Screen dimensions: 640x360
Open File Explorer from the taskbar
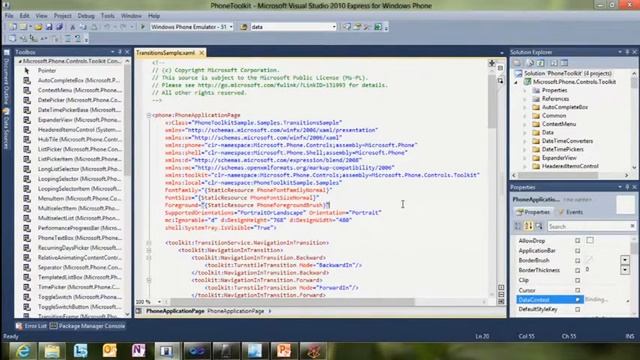(52, 351)
